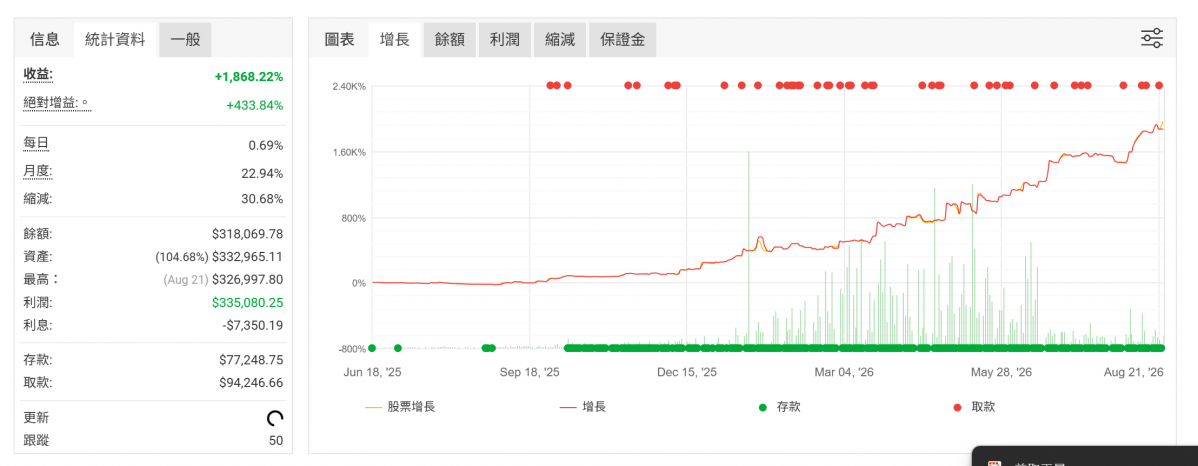Select the 30.68% drawdown value
Viewport: 1198px width, 466px height.
pyautogui.click(x=262, y=199)
